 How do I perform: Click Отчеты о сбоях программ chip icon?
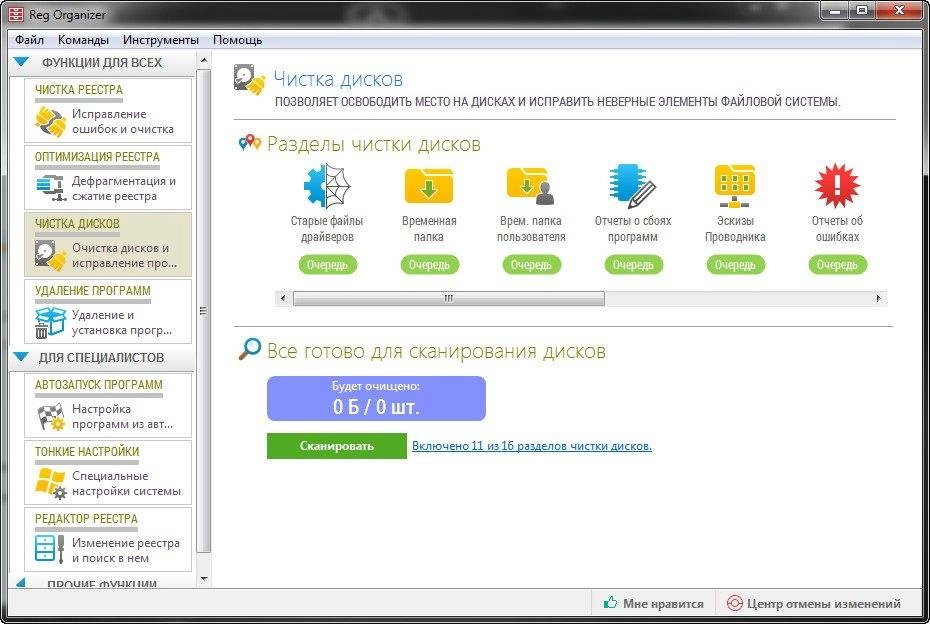[632, 186]
